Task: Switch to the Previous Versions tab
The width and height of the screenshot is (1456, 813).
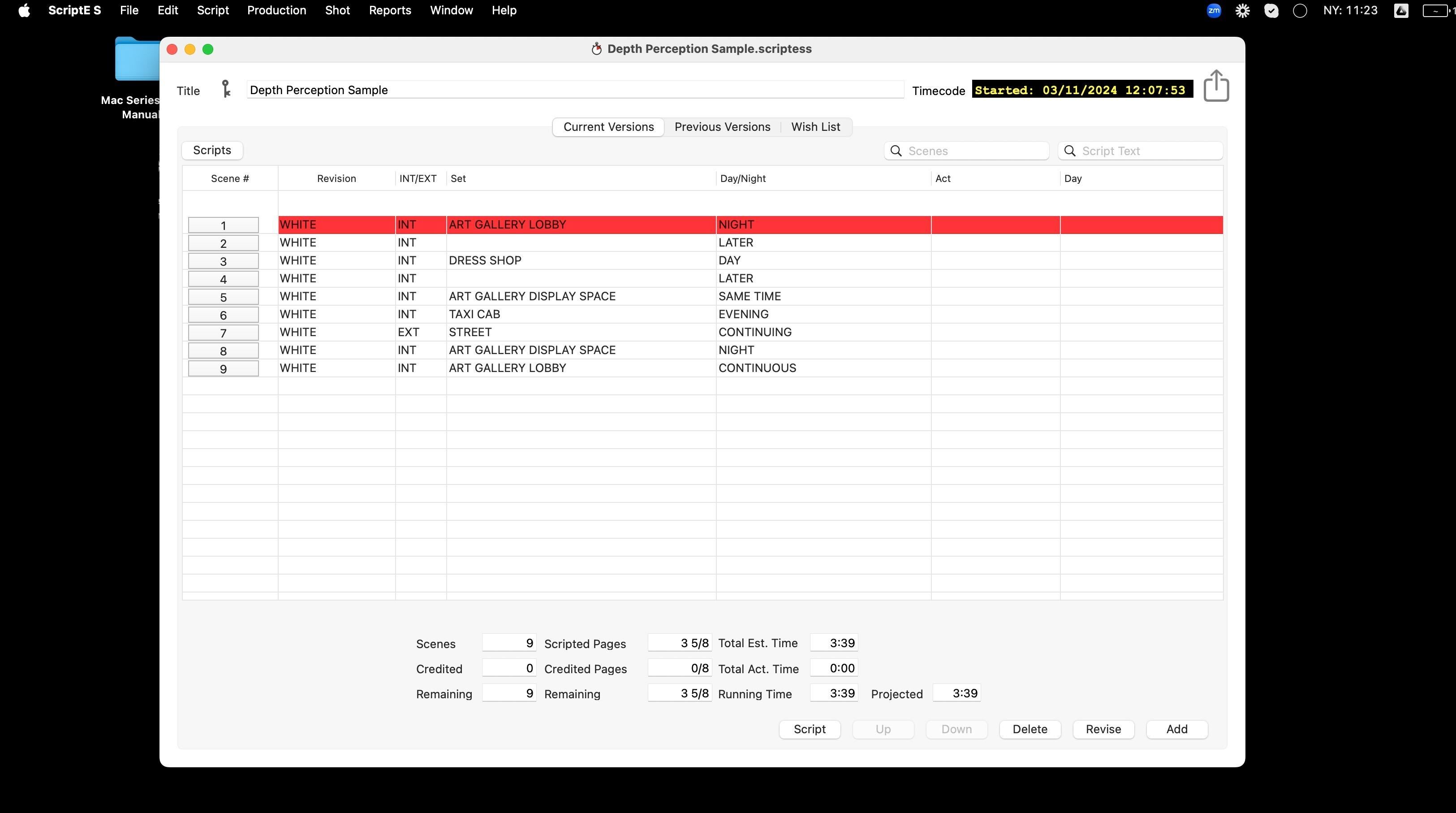Action: click(x=722, y=127)
